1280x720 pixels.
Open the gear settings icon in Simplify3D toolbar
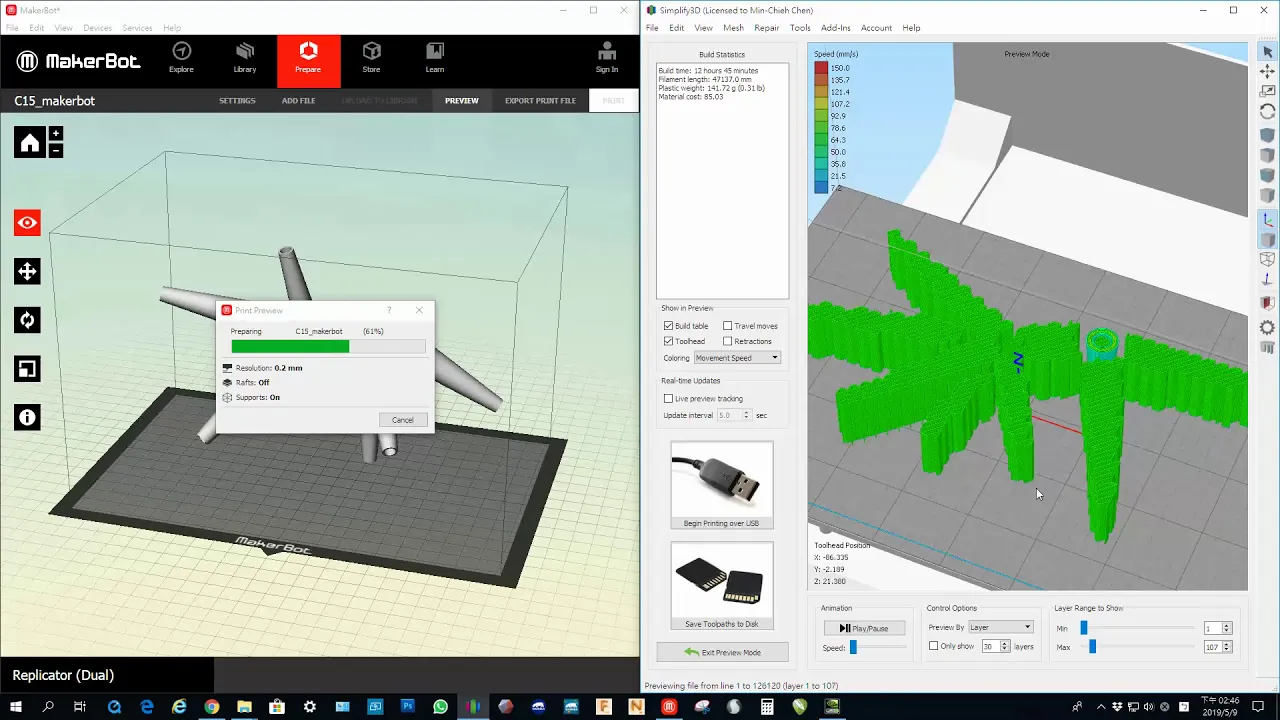(x=1267, y=327)
